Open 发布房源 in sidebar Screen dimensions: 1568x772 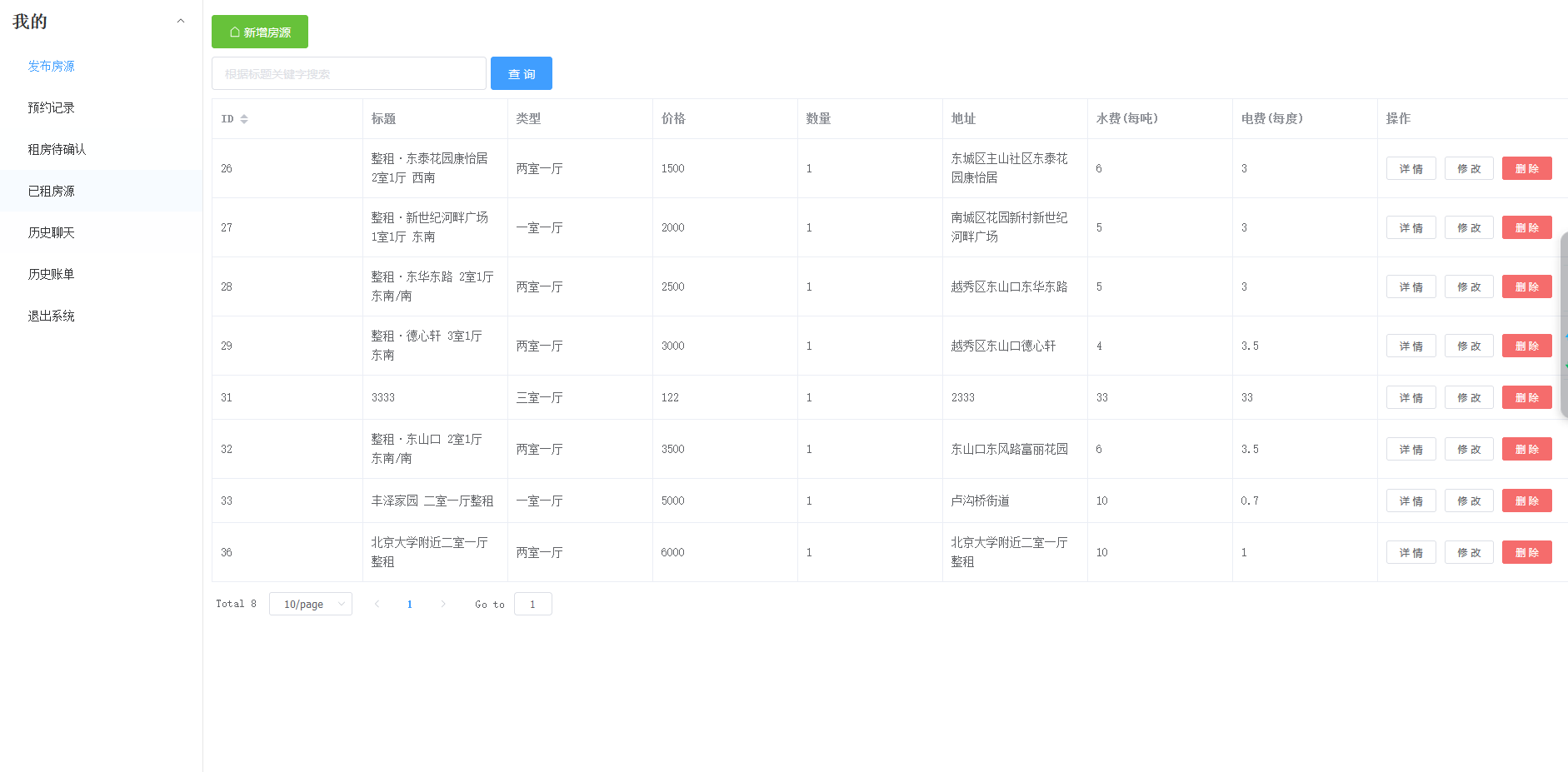pos(51,66)
